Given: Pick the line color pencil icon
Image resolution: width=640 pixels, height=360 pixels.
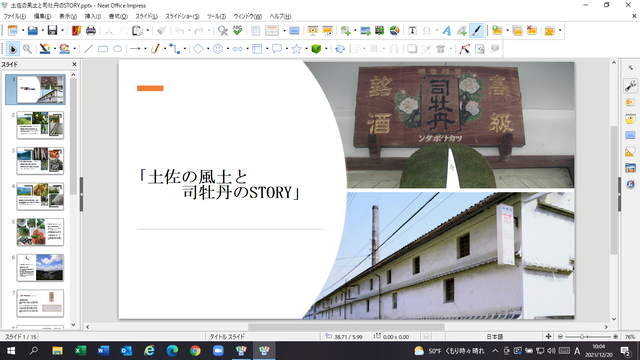Looking at the screenshot, I should [44, 49].
